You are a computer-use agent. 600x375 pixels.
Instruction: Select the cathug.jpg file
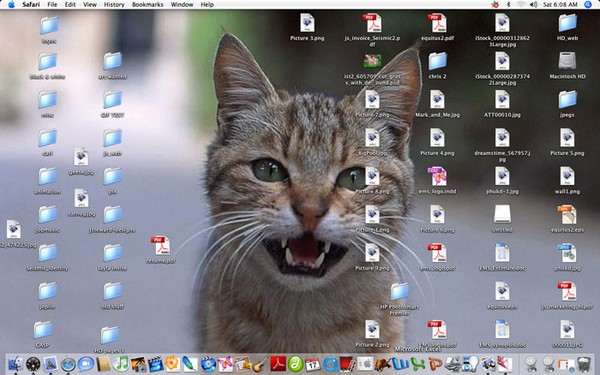81,198
